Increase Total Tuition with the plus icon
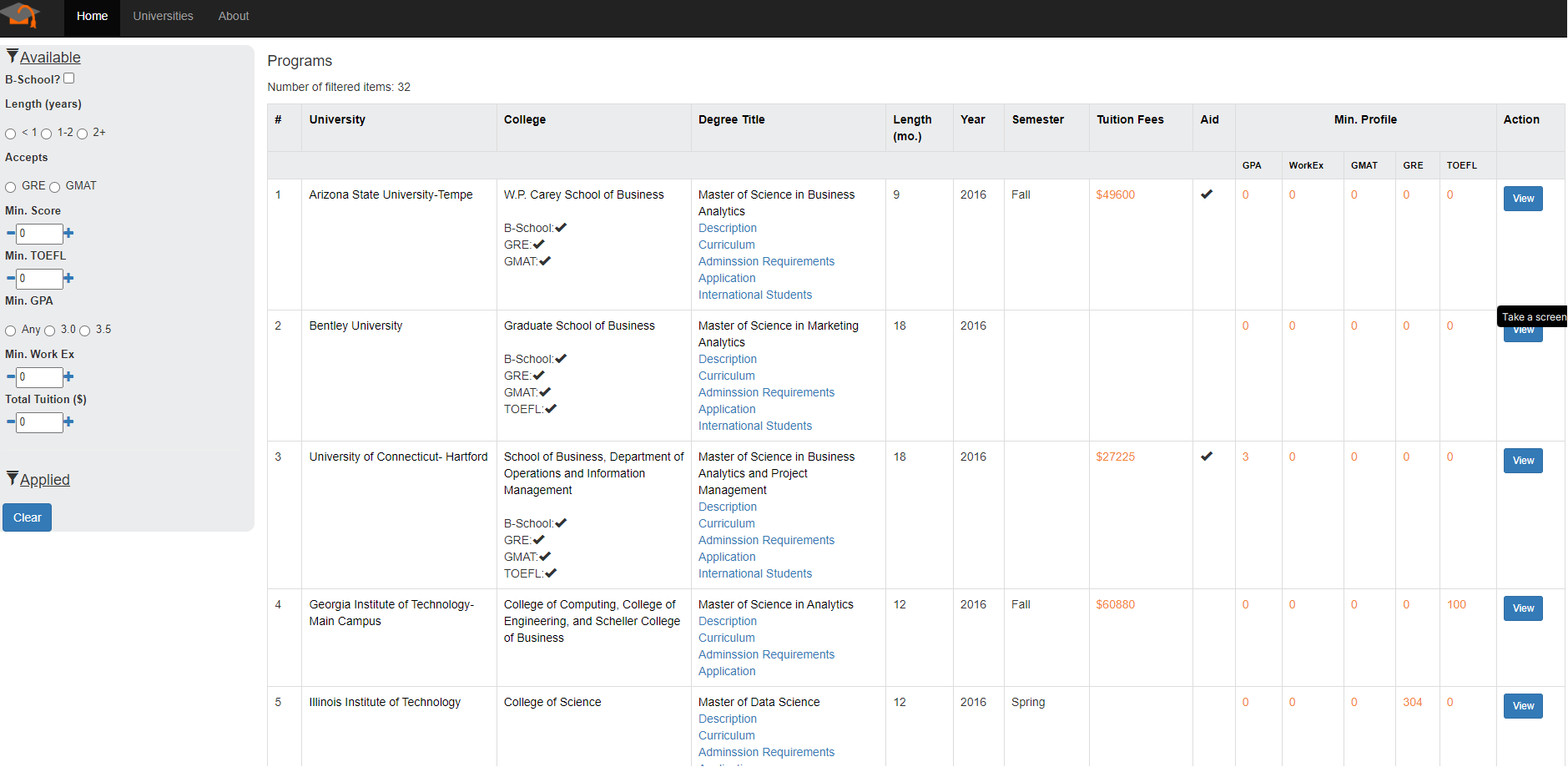The width and height of the screenshot is (1568, 767). tap(69, 421)
